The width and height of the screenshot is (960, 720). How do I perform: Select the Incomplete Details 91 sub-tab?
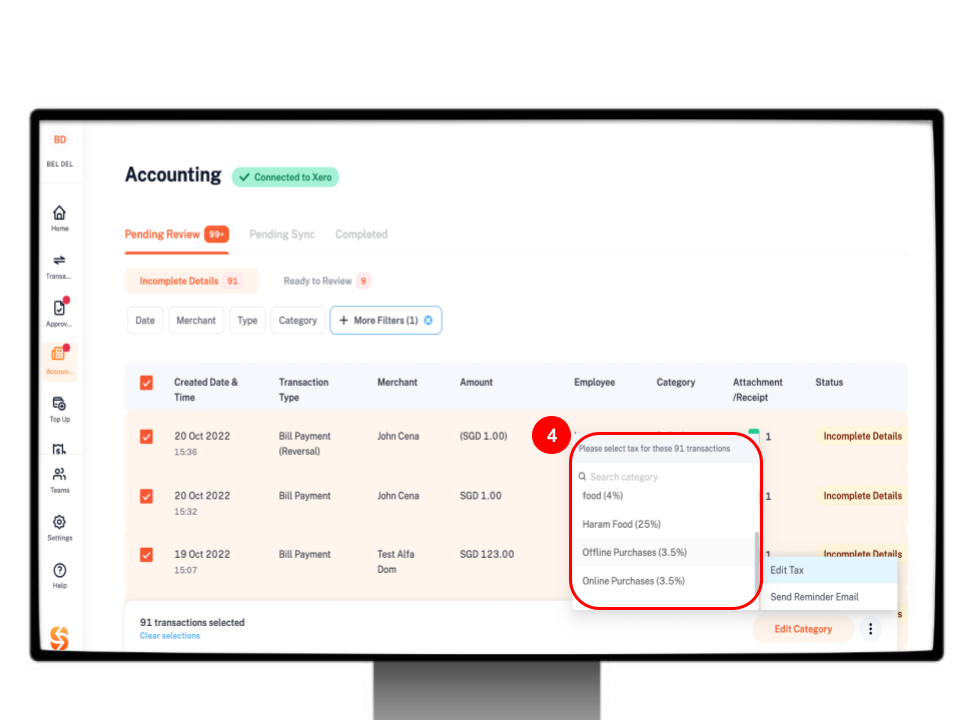[x=191, y=281]
